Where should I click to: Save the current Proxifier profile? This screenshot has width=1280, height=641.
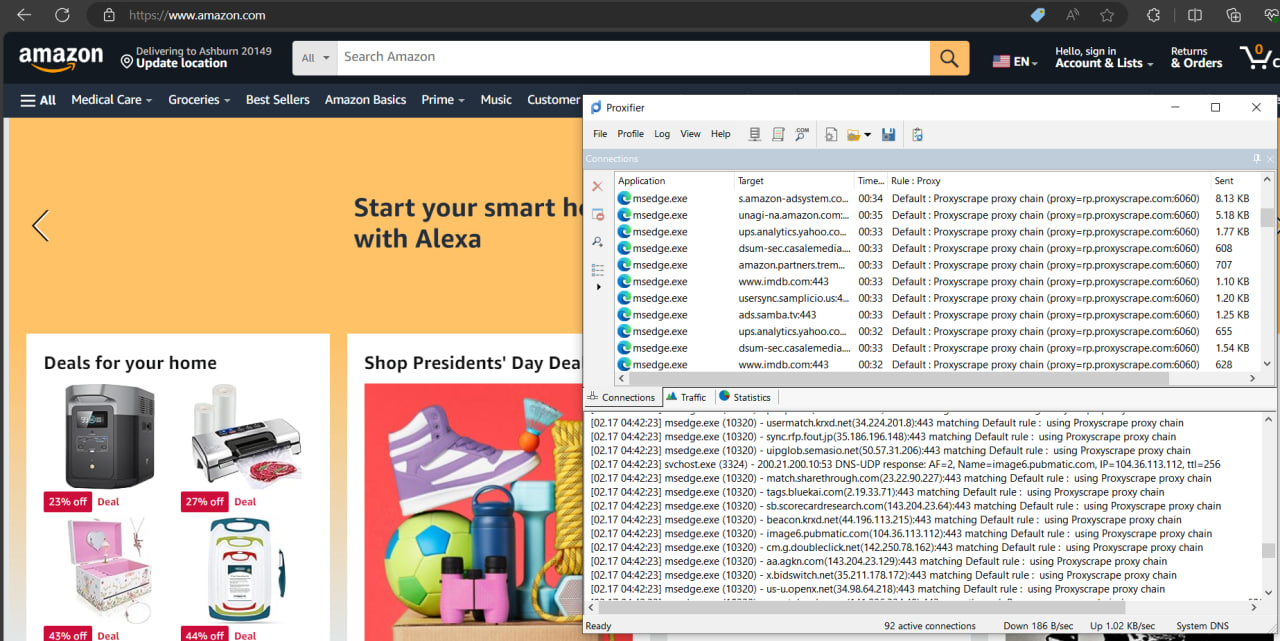[x=889, y=133]
